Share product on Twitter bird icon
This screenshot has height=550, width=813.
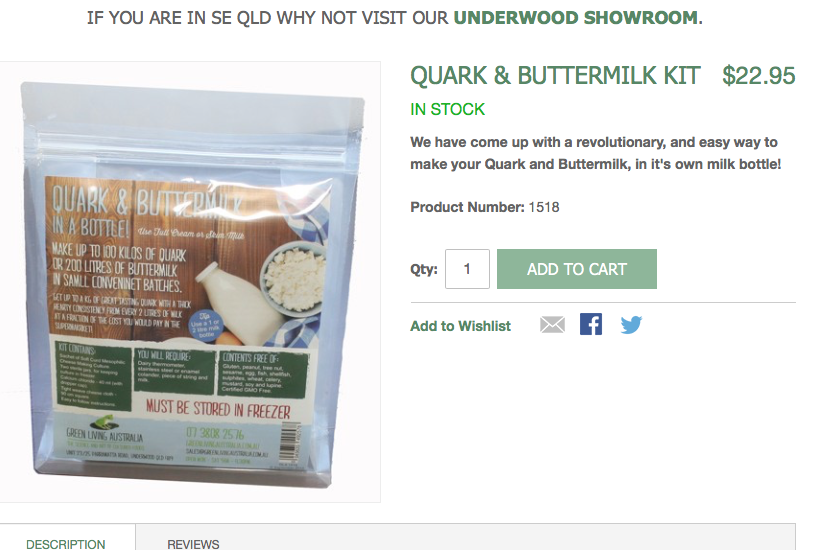coord(631,325)
